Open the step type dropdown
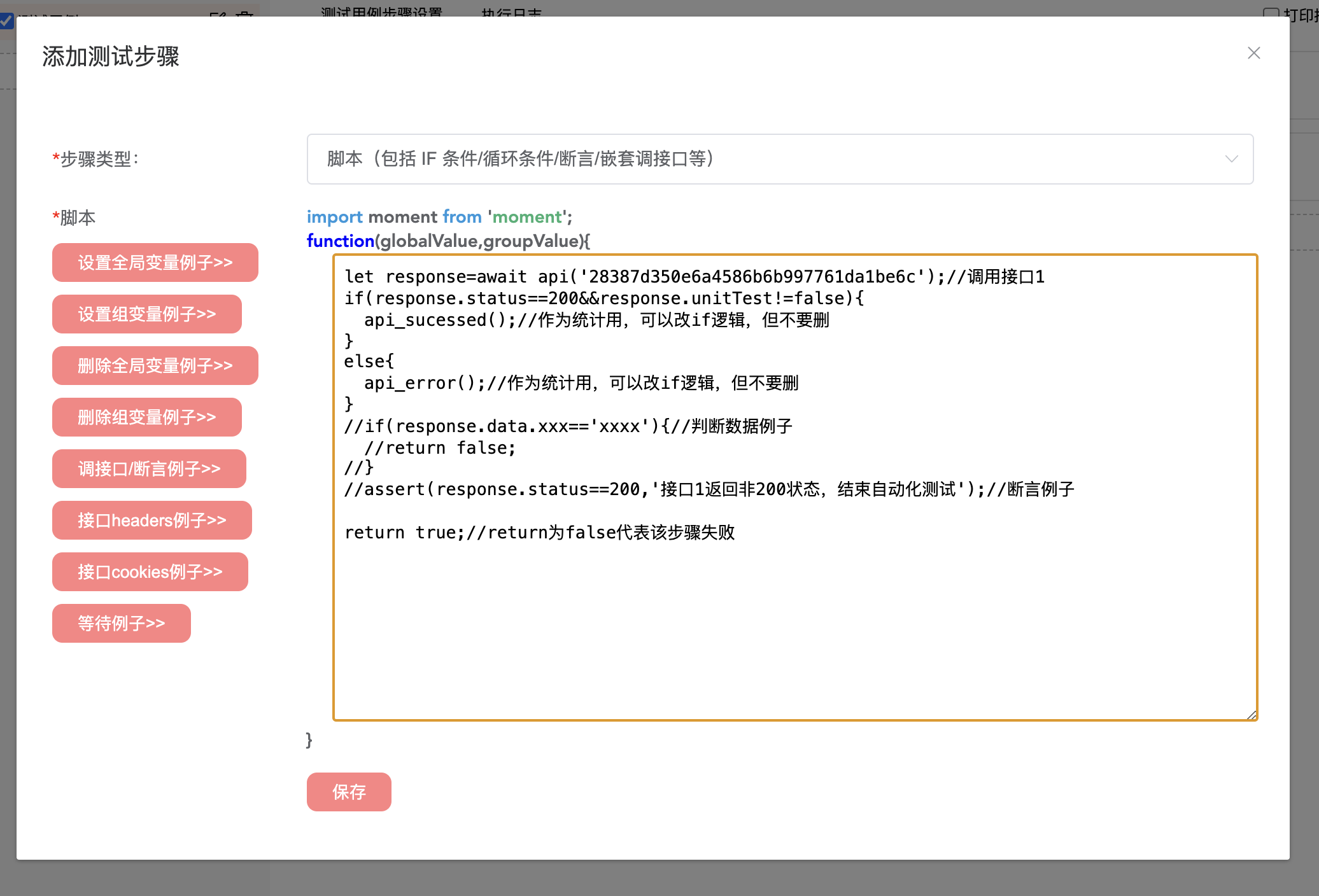 780,159
